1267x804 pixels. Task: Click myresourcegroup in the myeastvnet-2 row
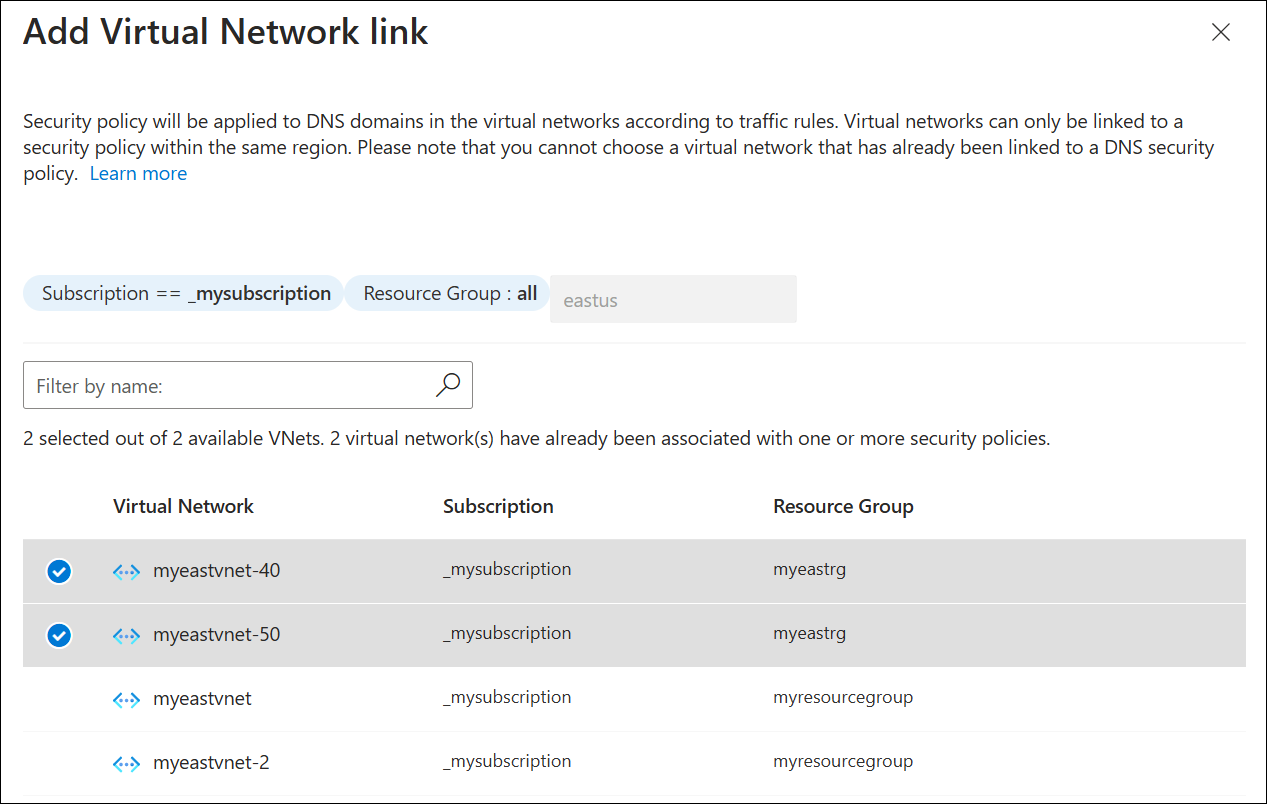coord(843,761)
